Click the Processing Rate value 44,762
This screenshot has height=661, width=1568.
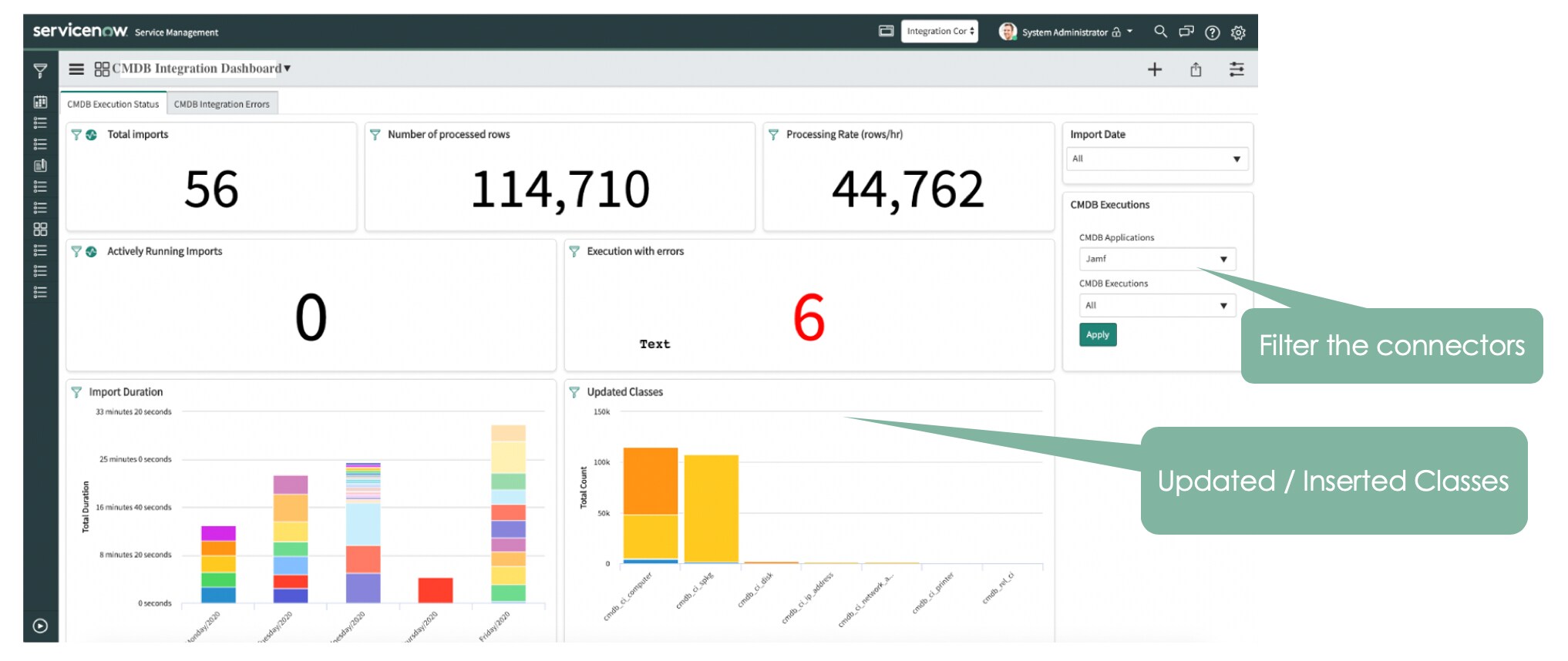[x=908, y=190]
